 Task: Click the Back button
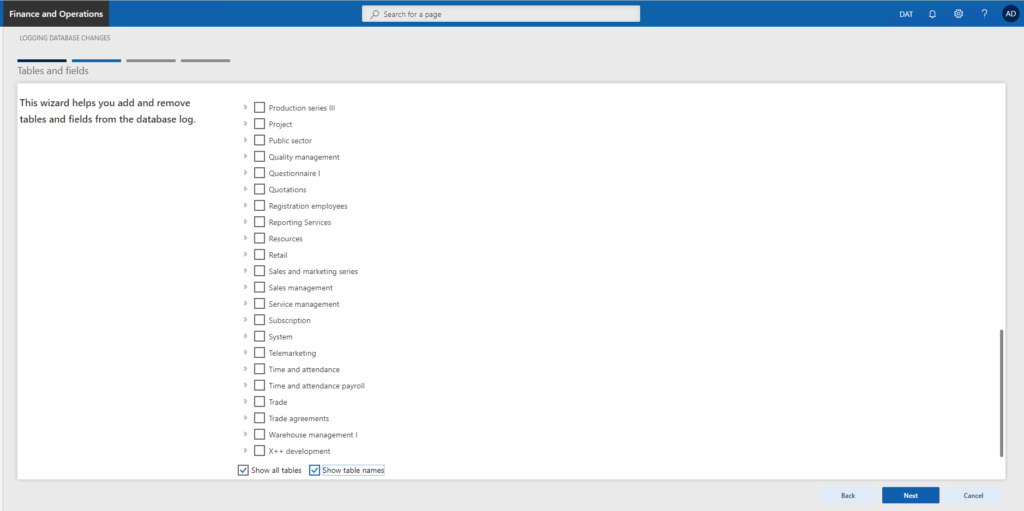[848, 495]
